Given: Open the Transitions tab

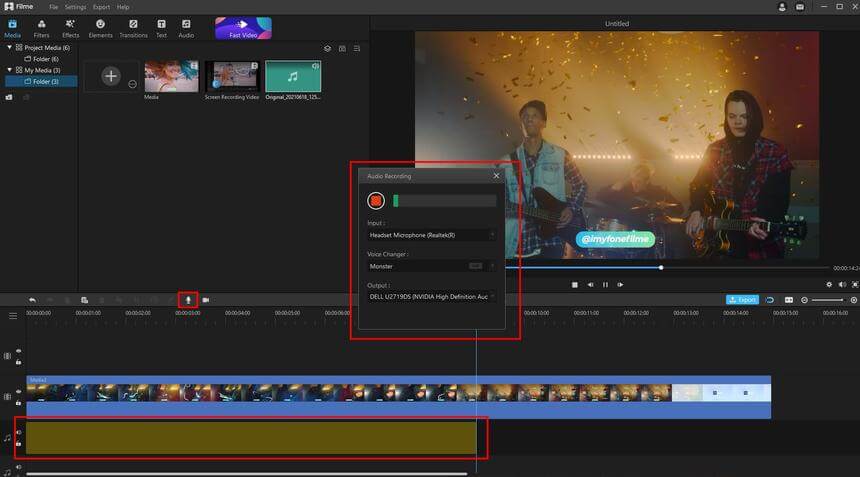Looking at the screenshot, I should coord(133,29).
